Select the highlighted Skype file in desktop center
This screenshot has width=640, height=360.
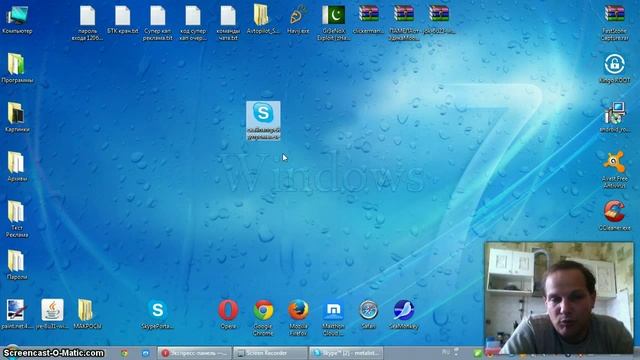(x=263, y=121)
